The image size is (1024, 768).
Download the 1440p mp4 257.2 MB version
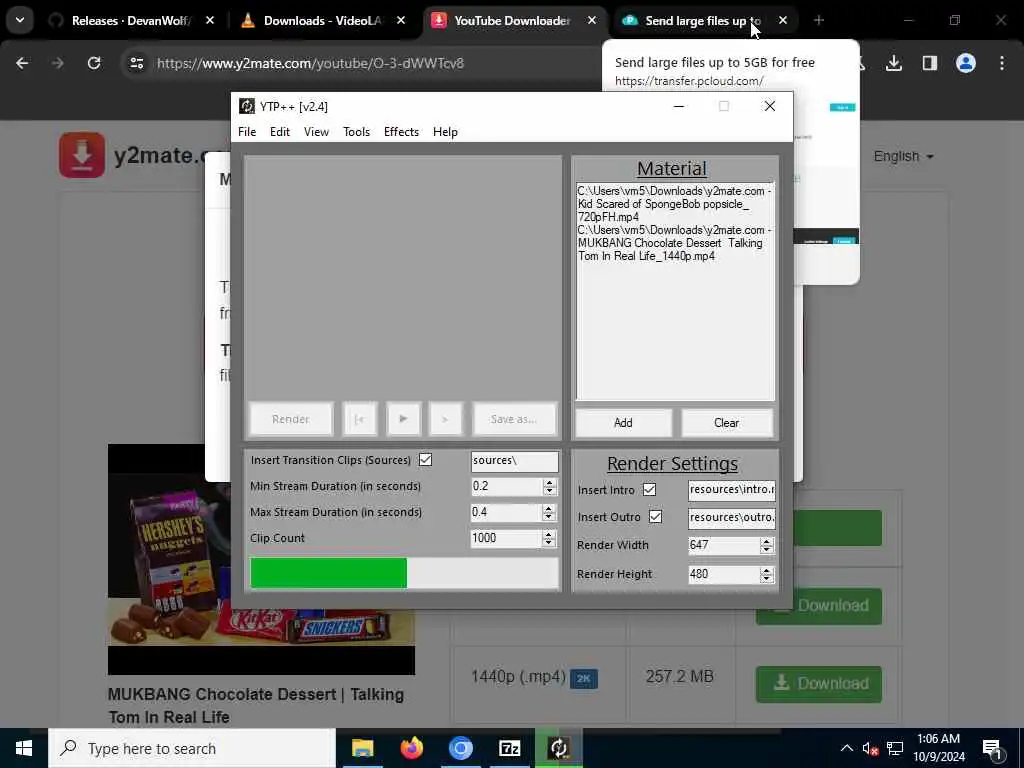[x=819, y=684]
